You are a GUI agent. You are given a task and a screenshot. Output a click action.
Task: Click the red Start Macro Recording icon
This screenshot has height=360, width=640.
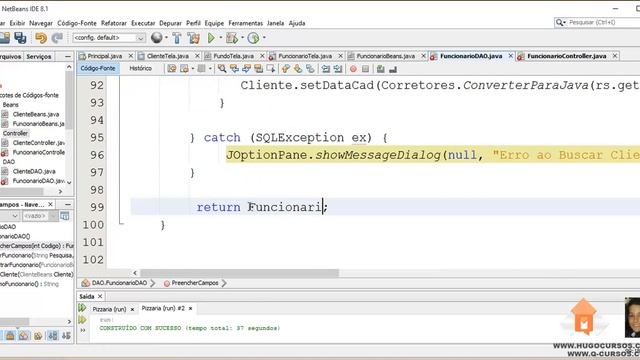click(x=353, y=69)
